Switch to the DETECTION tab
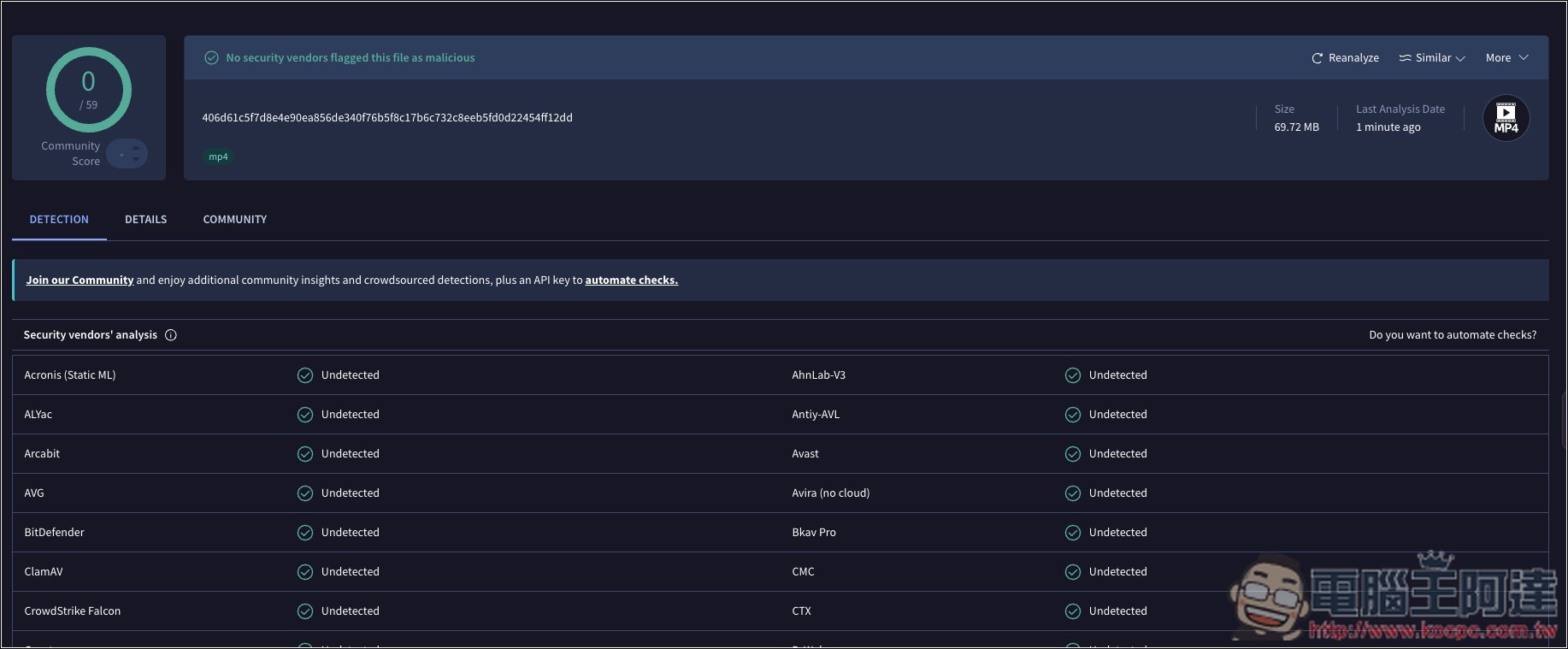This screenshot has height=649, width=1568. click(x=59, y=220)
